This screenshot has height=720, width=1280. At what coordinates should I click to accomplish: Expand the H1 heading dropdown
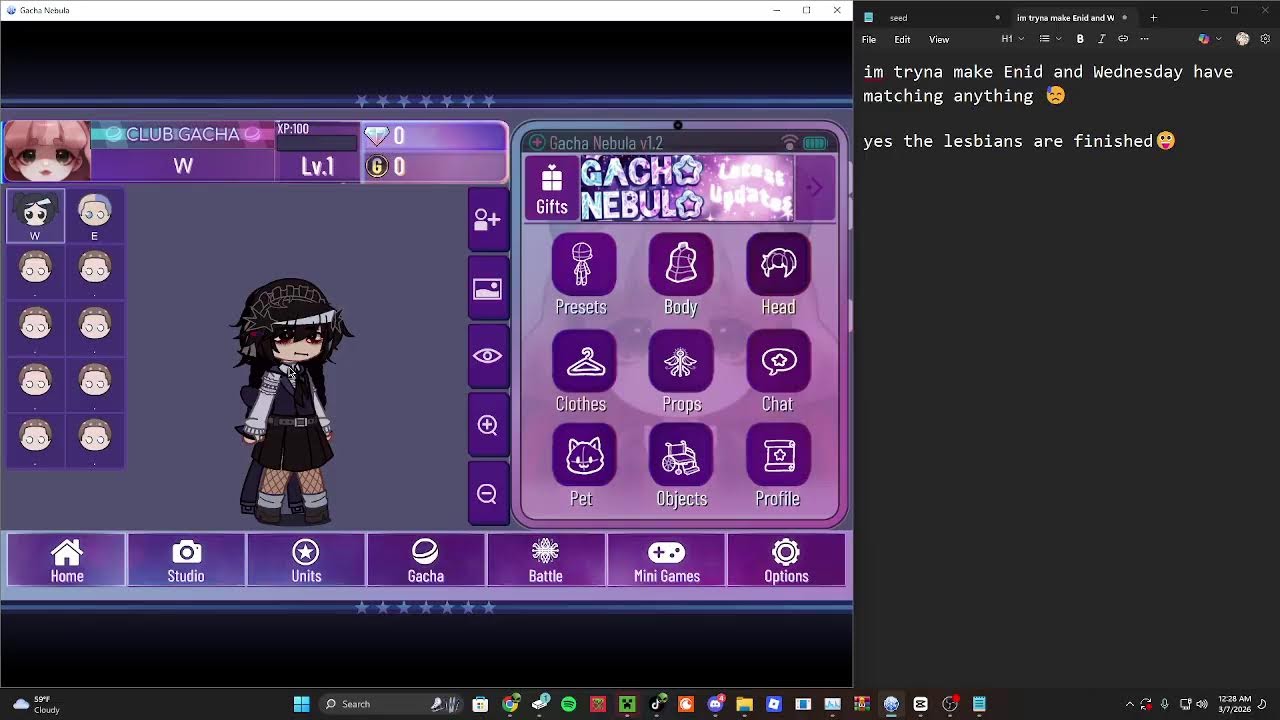coord(1012,39)
